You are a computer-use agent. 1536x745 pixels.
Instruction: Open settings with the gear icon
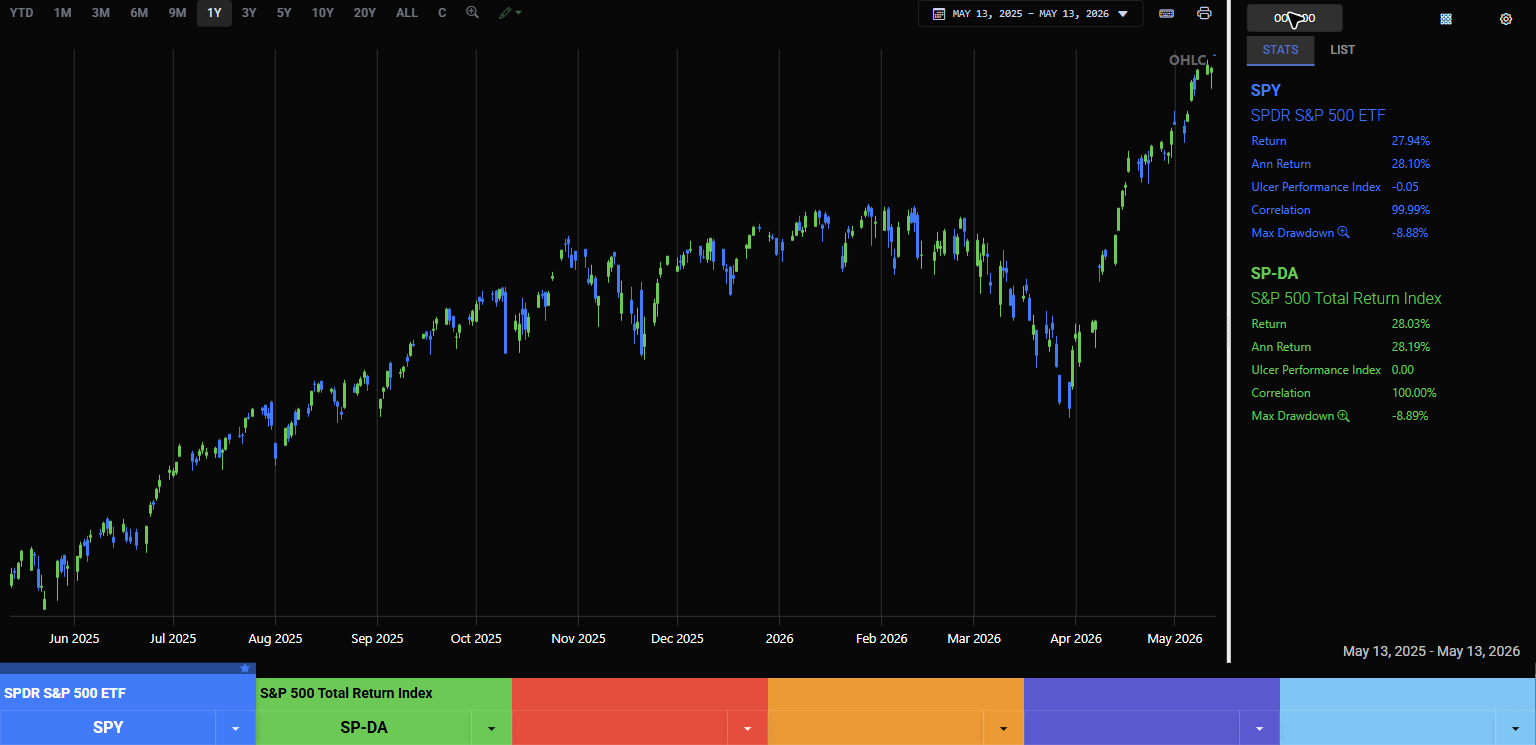pyautogui.click(x=1506, y=19)
